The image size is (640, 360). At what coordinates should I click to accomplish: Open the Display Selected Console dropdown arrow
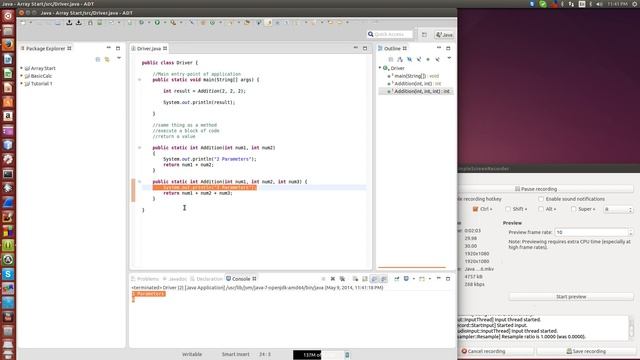coord(413,279)
